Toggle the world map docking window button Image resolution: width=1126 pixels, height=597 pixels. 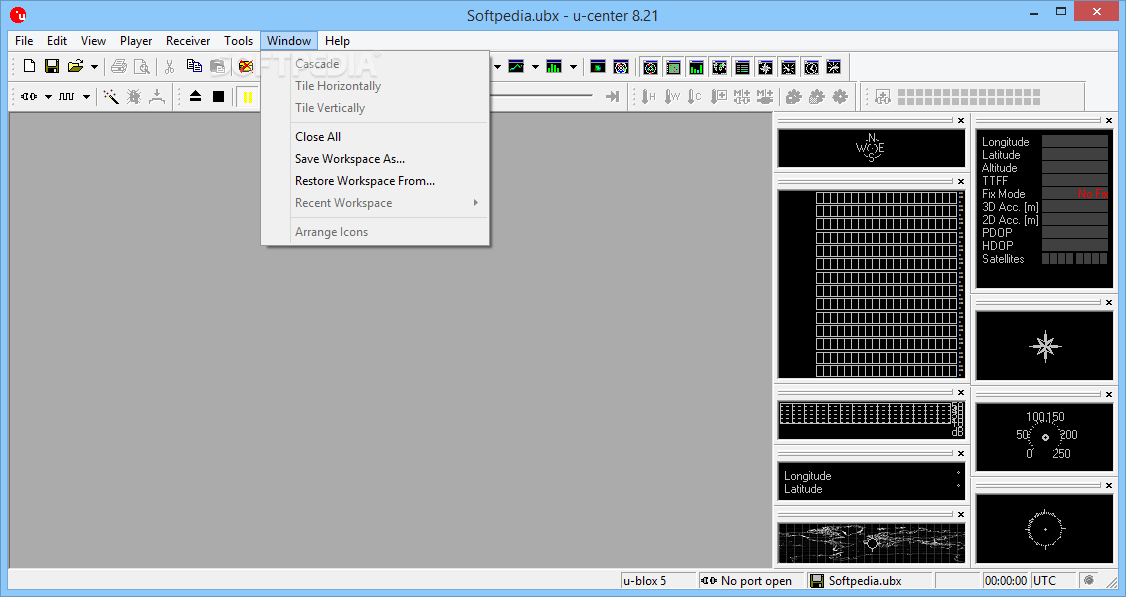point(720,68)
